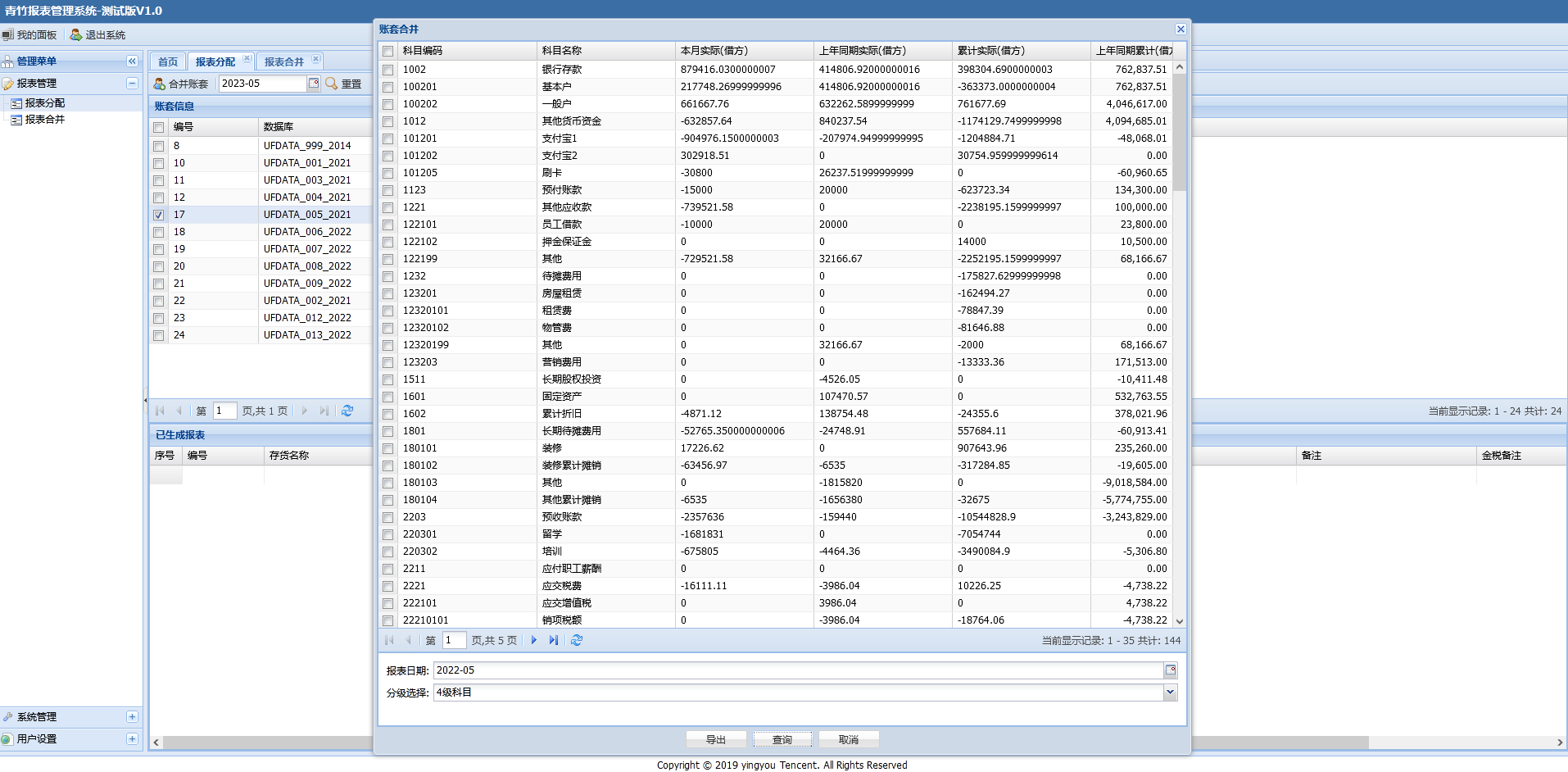Go to next page in dialog grid
The width and height of the screenshot is (1568, 772).
534,640
